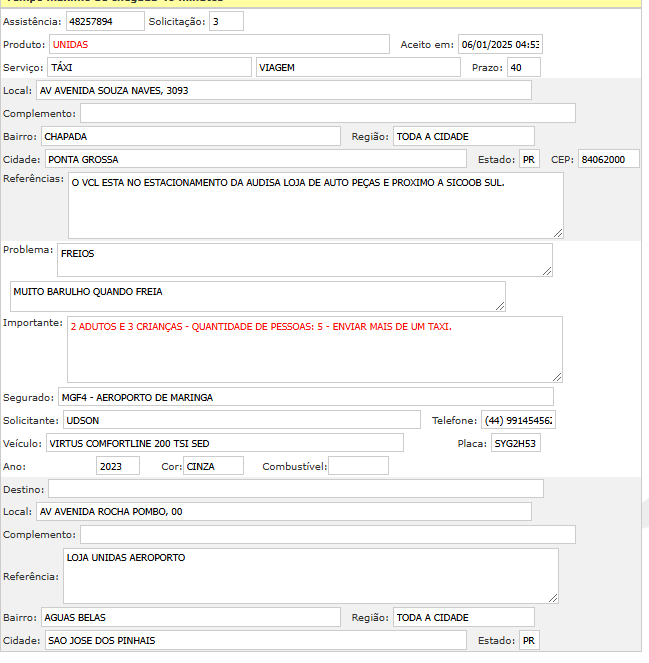The image size is (649, 663).
Task: Focus the Telefone field
Action: coord(518,420)
